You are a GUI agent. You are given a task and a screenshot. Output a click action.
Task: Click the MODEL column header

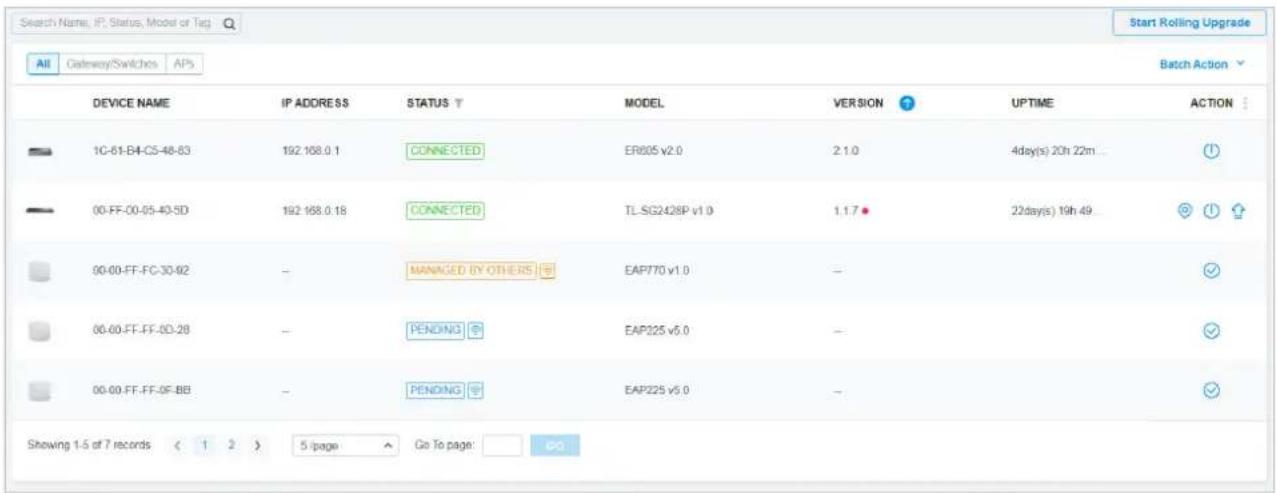(645, 104)
